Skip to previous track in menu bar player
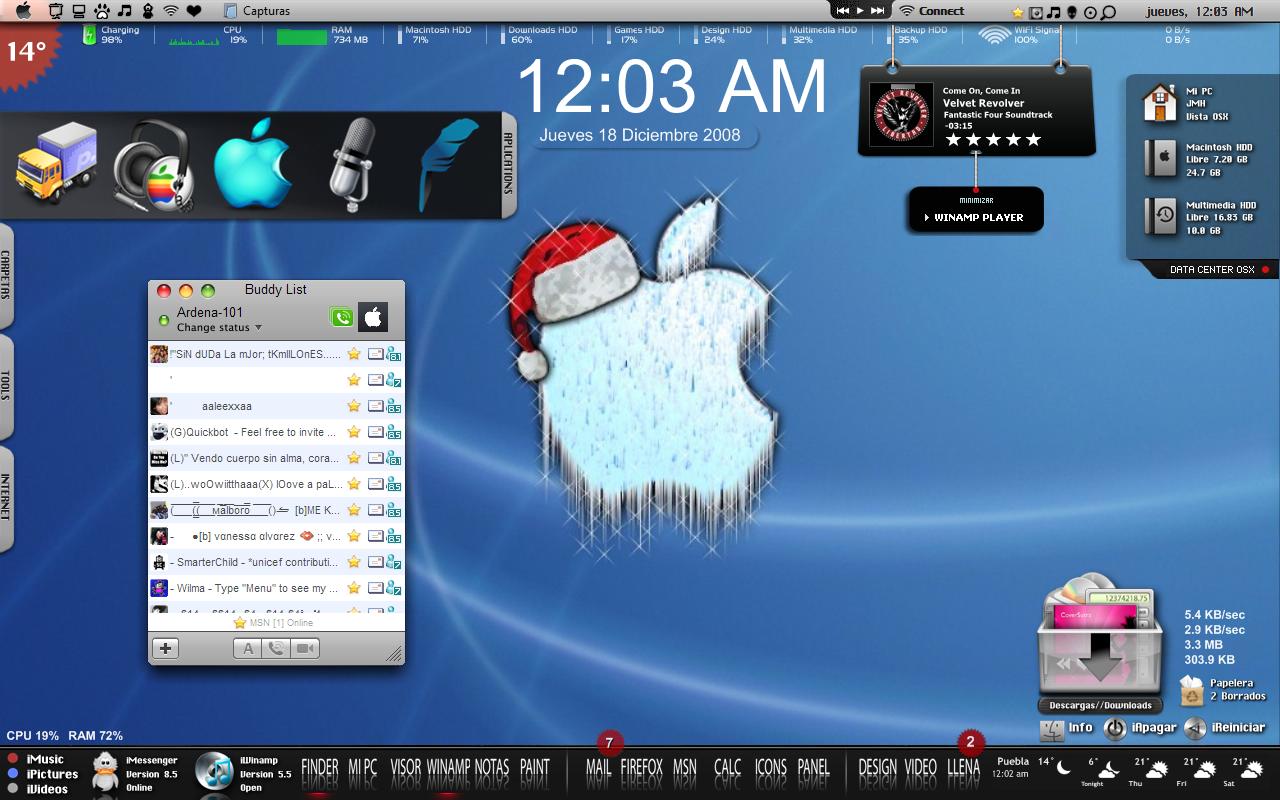Screen dimensions: 1280x800 843,10
